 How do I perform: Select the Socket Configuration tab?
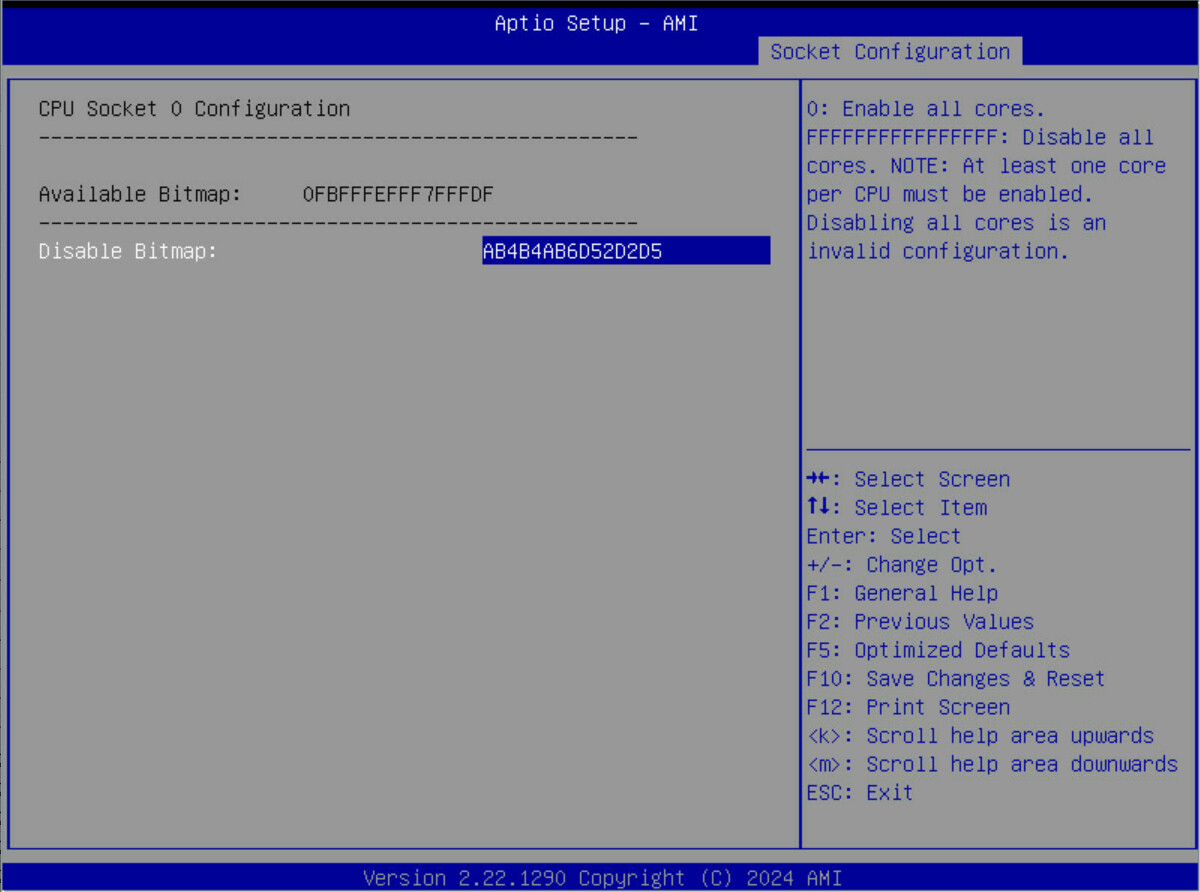[x=889, y=52]
